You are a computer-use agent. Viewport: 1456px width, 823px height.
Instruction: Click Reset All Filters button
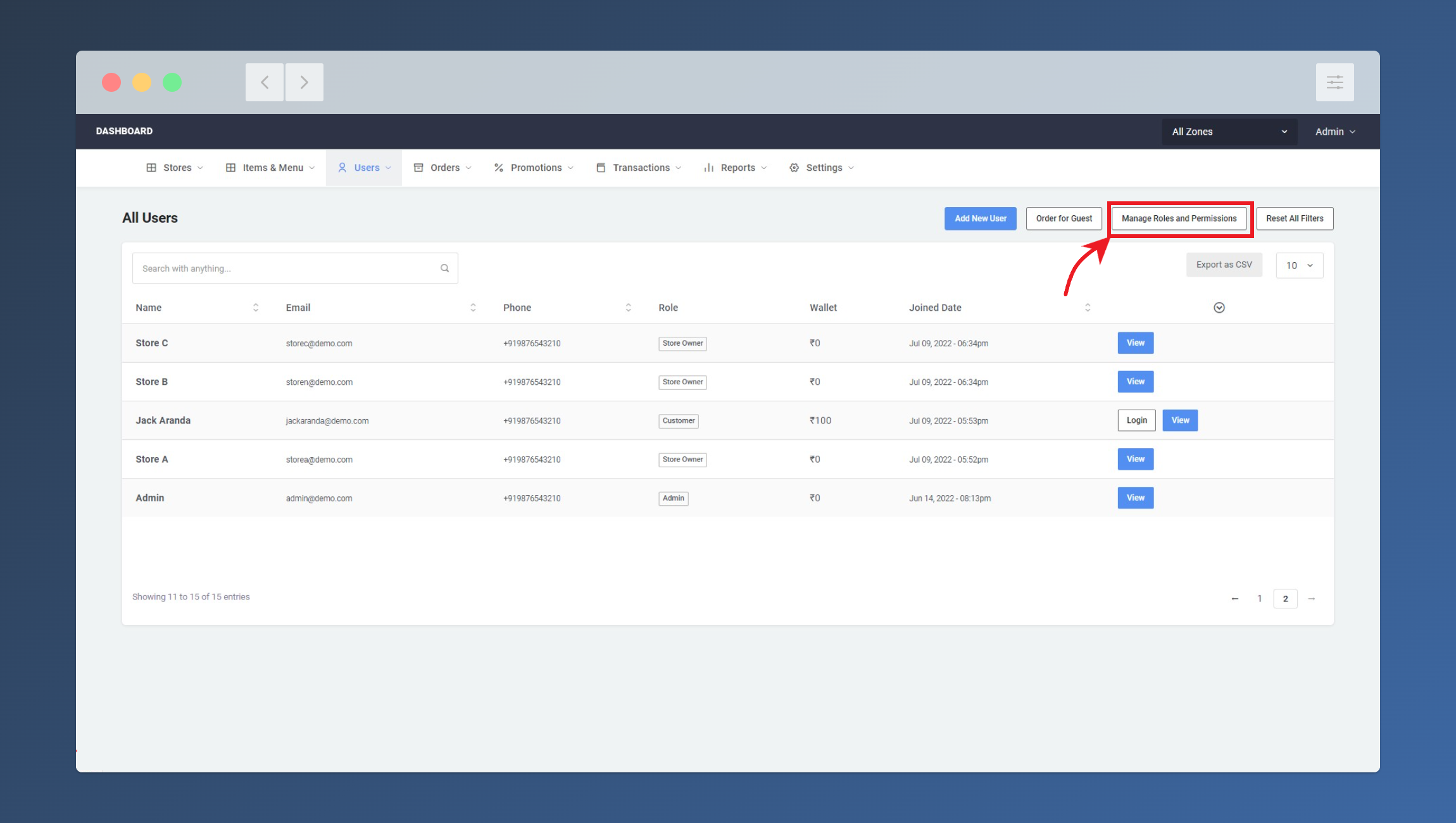tap(1295, 218)
